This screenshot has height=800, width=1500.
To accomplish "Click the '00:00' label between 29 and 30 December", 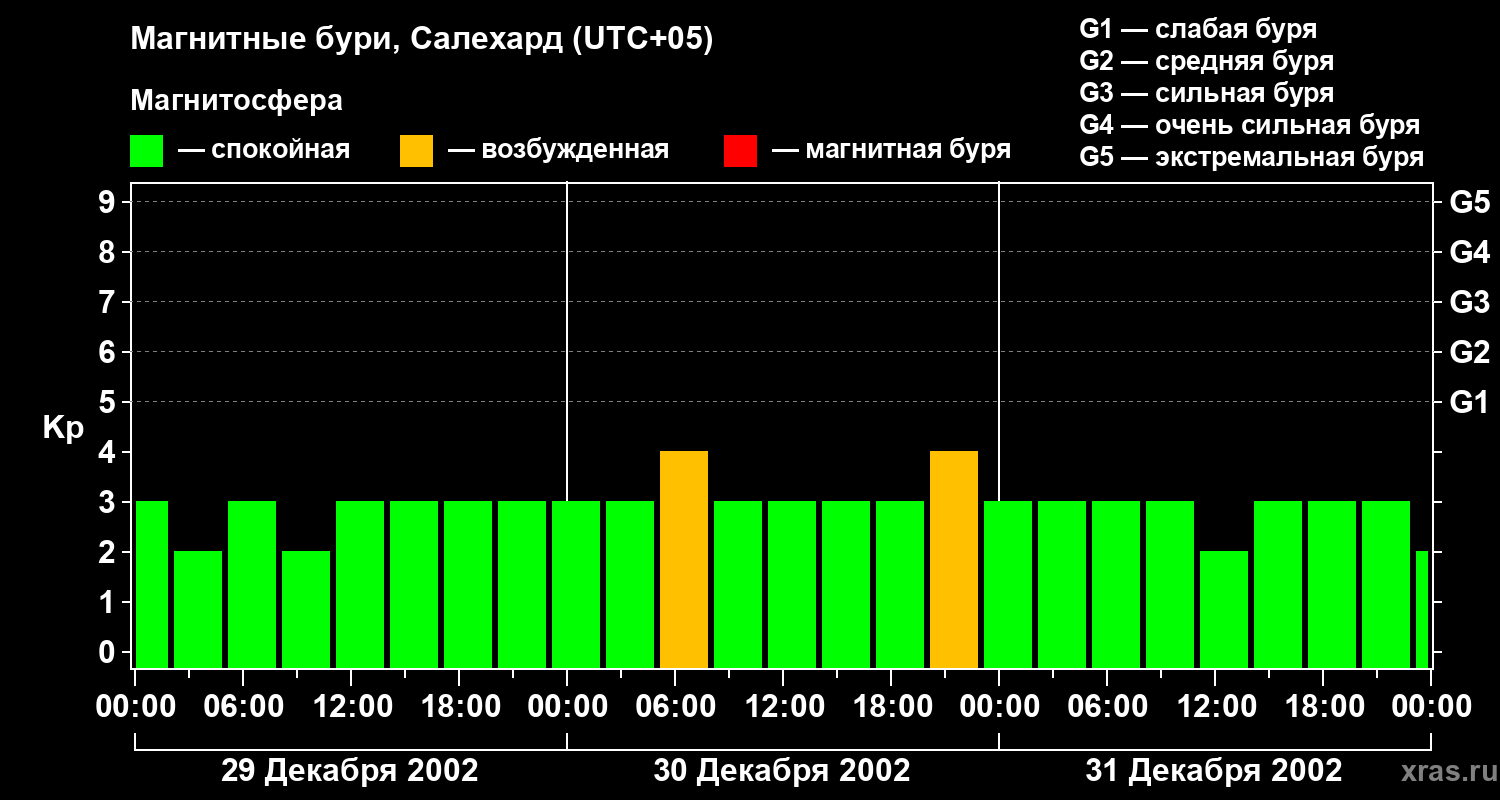I will pos(567,706).
